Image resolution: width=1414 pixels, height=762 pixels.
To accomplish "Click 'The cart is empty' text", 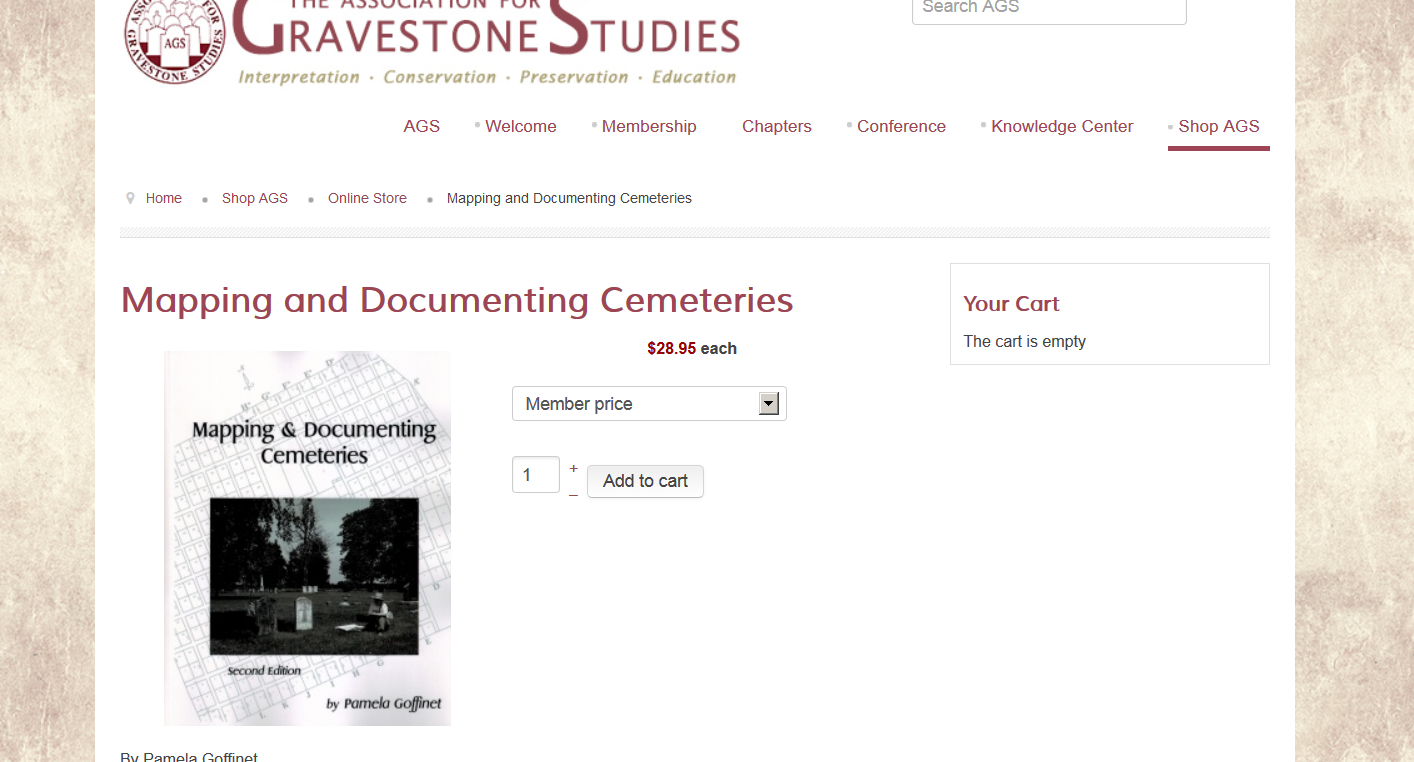I will (x=1024, y=341).
